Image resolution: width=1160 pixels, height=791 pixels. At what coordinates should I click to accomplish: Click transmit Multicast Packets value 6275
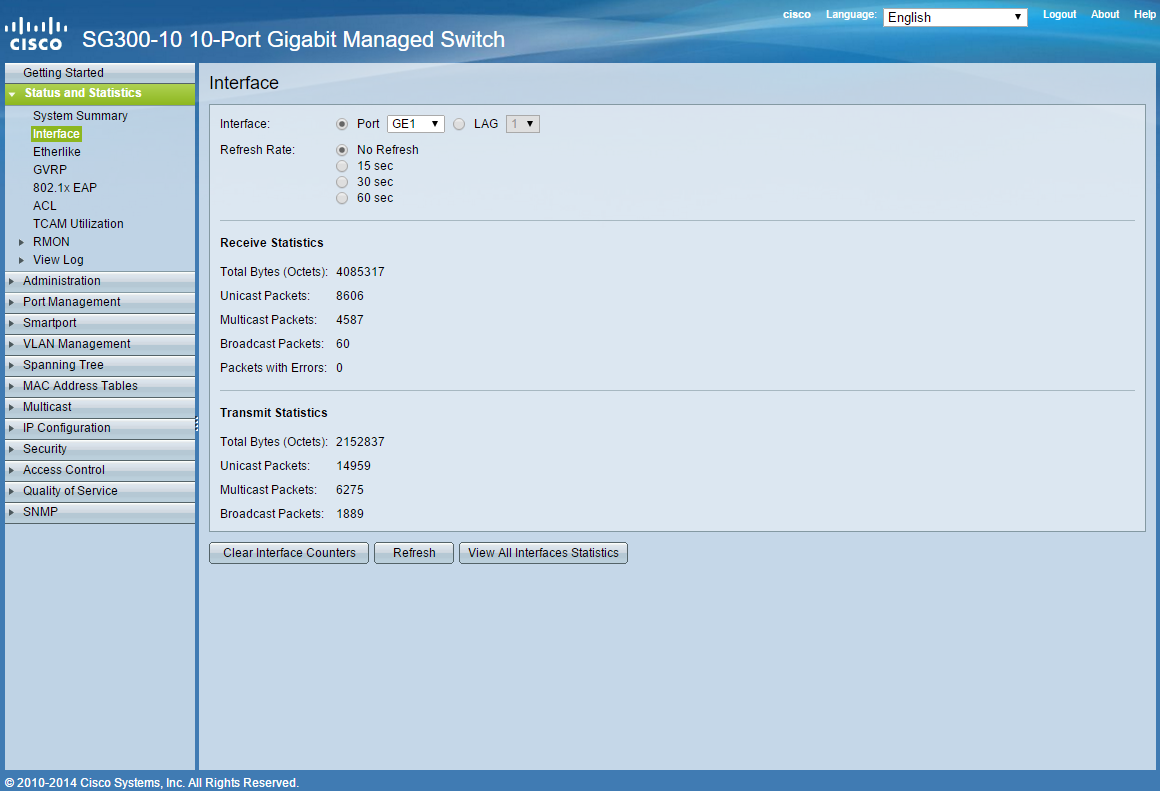(x=350, y=491)
